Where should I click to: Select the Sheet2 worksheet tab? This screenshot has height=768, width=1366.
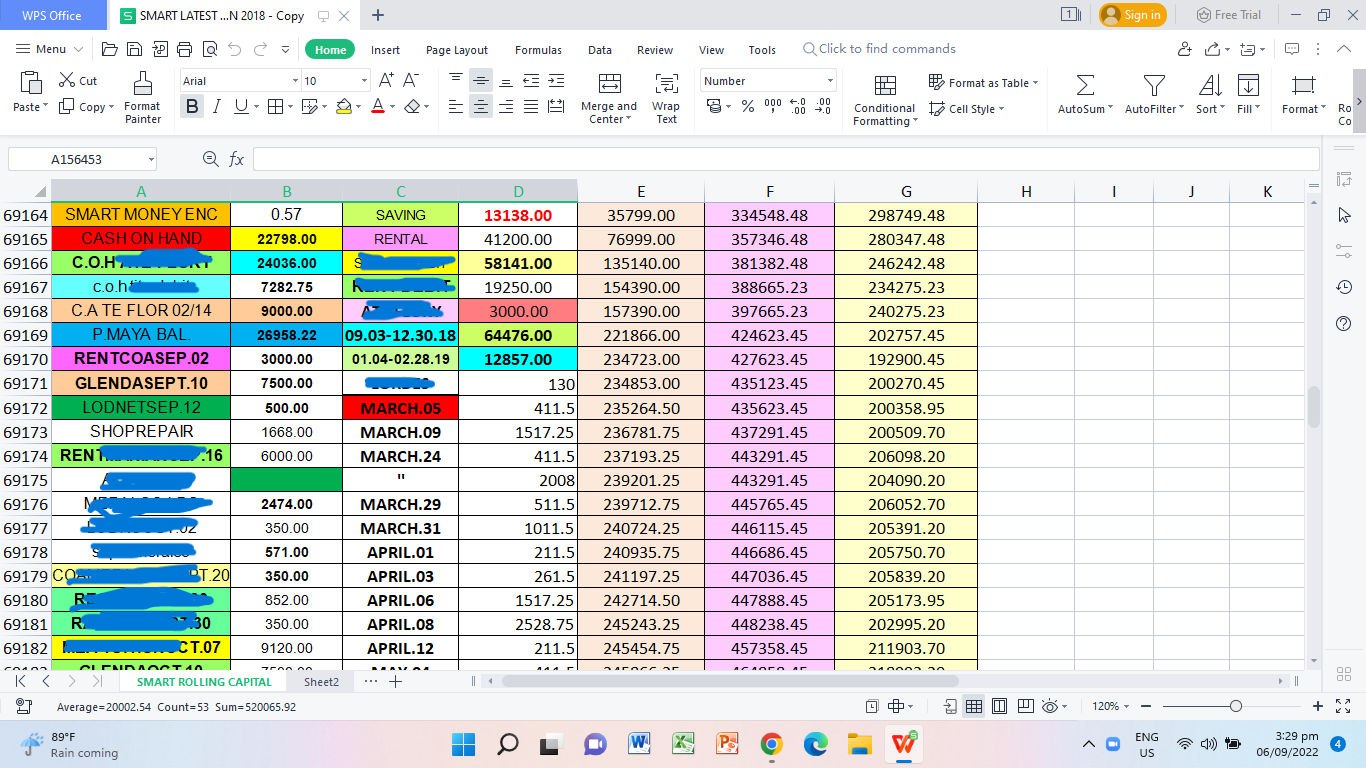pyautogui.click(x=321, y=682)
